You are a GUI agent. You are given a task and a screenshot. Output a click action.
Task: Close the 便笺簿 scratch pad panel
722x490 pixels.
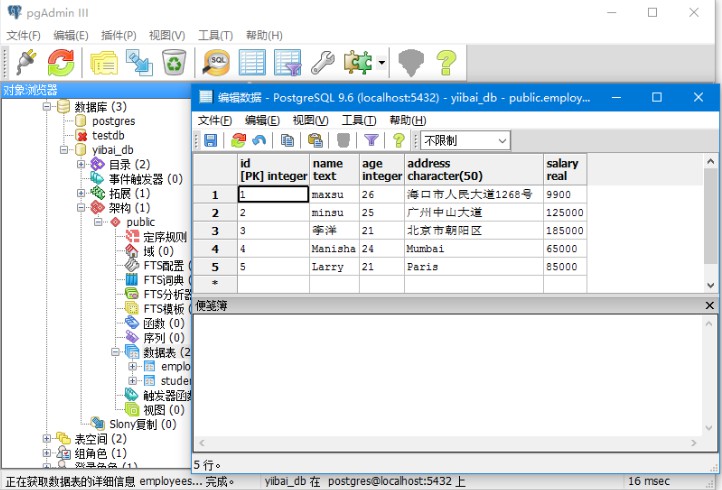click(710, 305)
